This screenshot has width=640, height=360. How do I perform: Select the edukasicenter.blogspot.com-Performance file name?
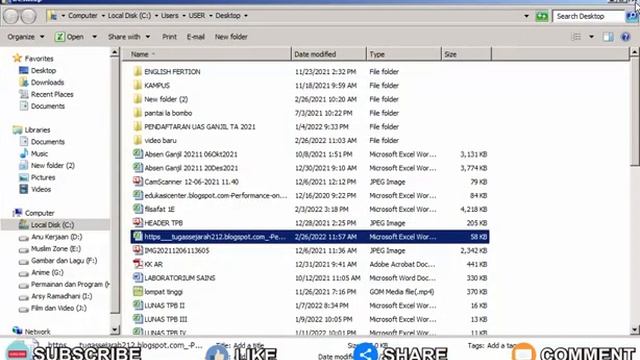216,196
